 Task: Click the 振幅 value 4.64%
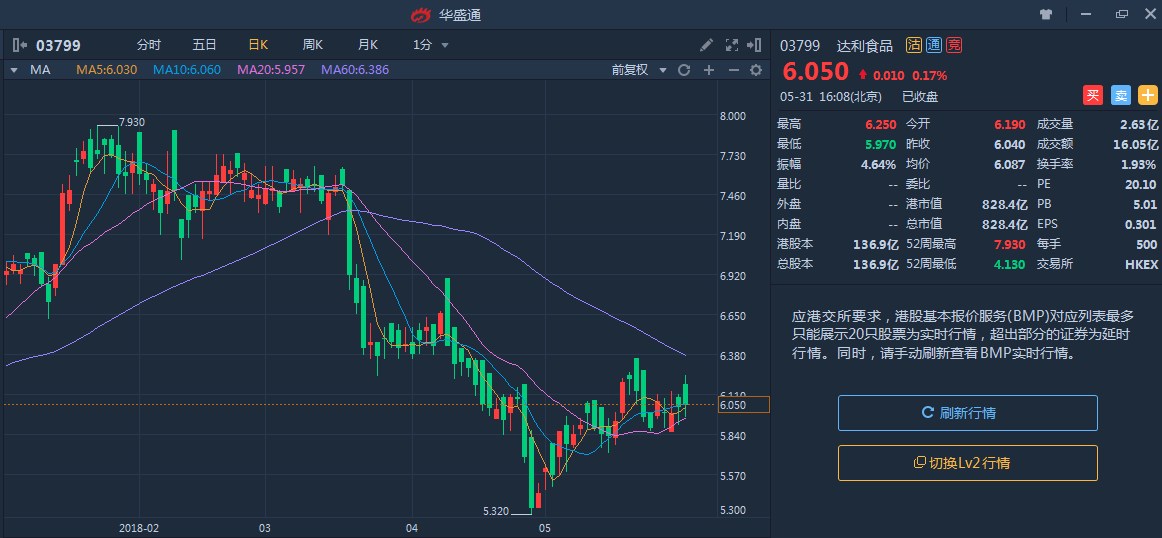879,165
